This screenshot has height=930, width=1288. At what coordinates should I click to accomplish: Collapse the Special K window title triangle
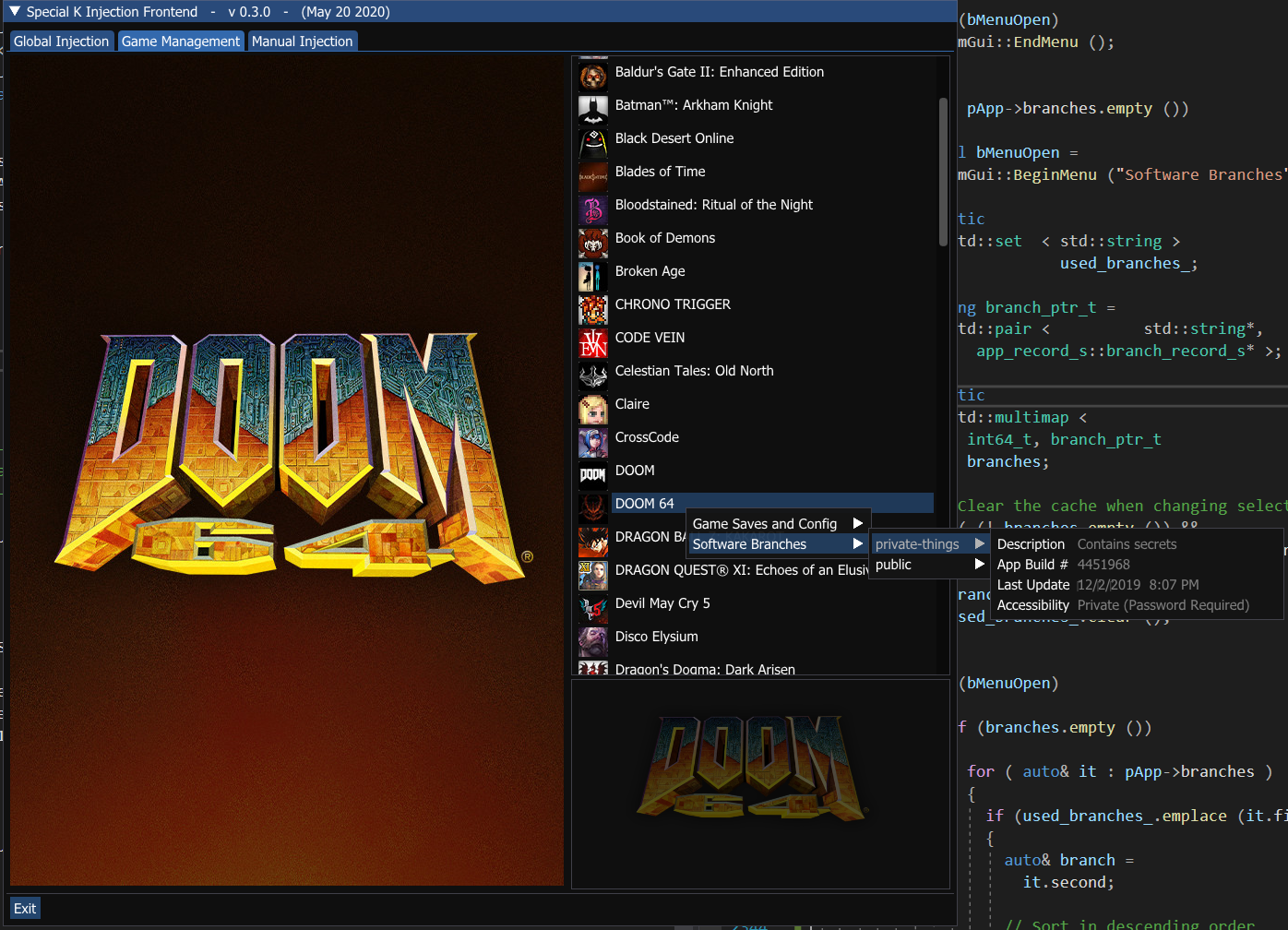15,11
